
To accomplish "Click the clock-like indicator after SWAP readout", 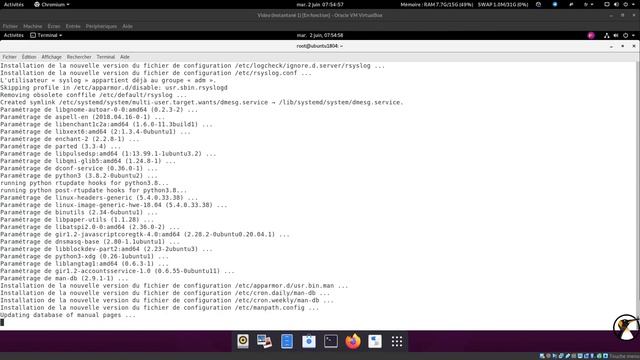I will pos(538,4).
